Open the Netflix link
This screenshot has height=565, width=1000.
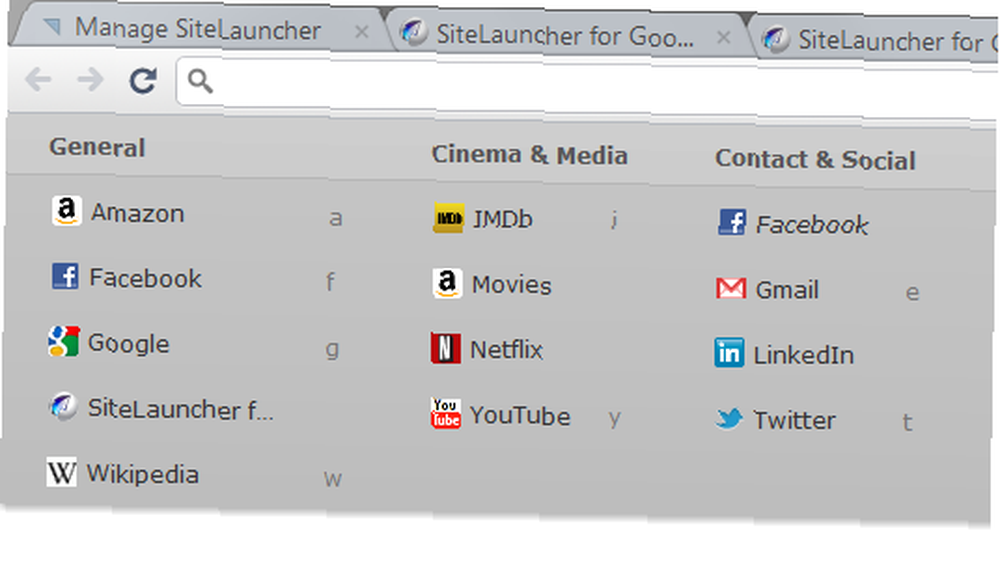click(x=506, y=350)
